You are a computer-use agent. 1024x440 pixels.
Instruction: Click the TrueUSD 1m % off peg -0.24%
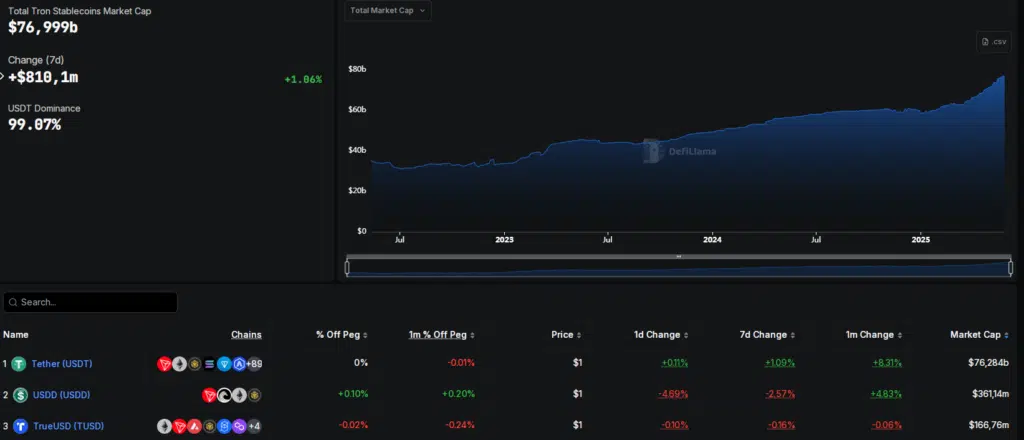coord(460,426)
